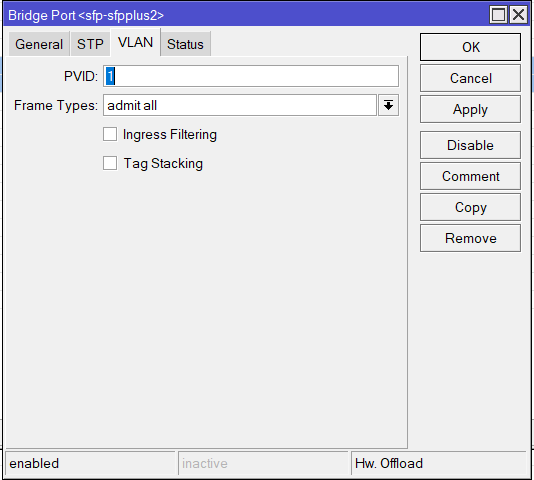Viewport: 534px width, 480px height.
Task: Select the VLAN tab
Action: (135, 43)
